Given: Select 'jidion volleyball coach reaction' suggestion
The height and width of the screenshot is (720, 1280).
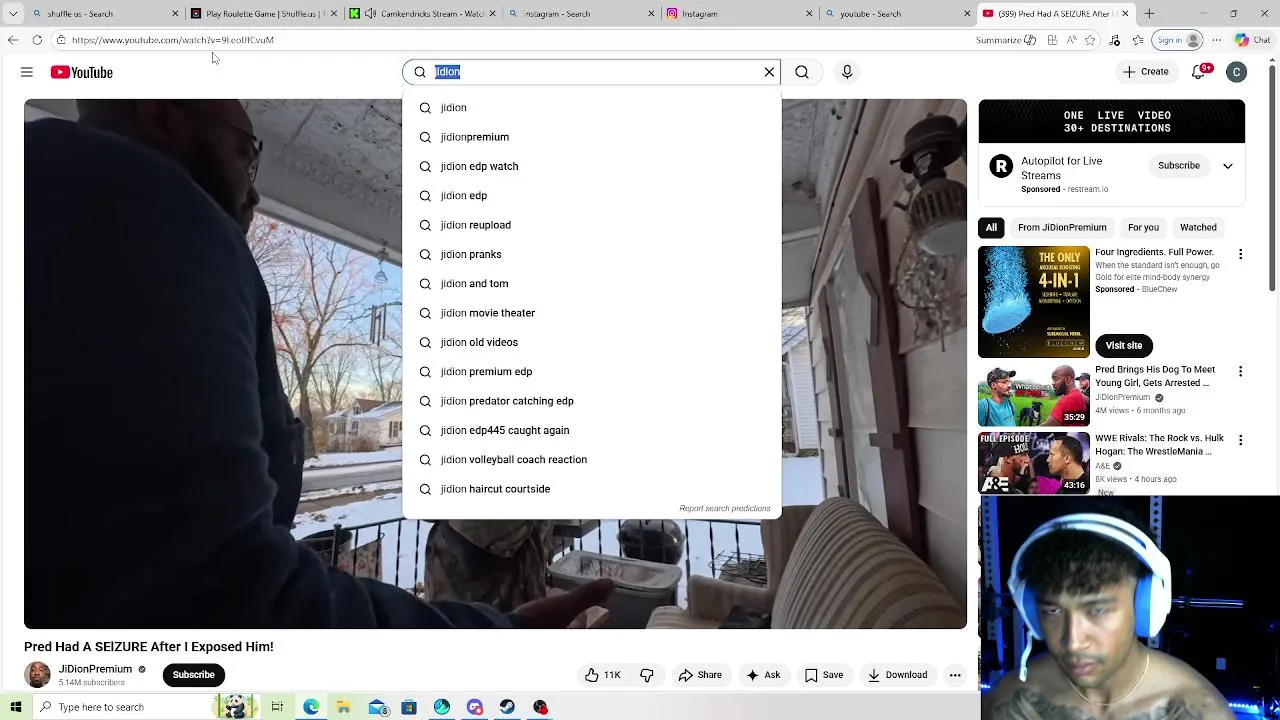Looking at the screenshot, I should tap(592, 460).
